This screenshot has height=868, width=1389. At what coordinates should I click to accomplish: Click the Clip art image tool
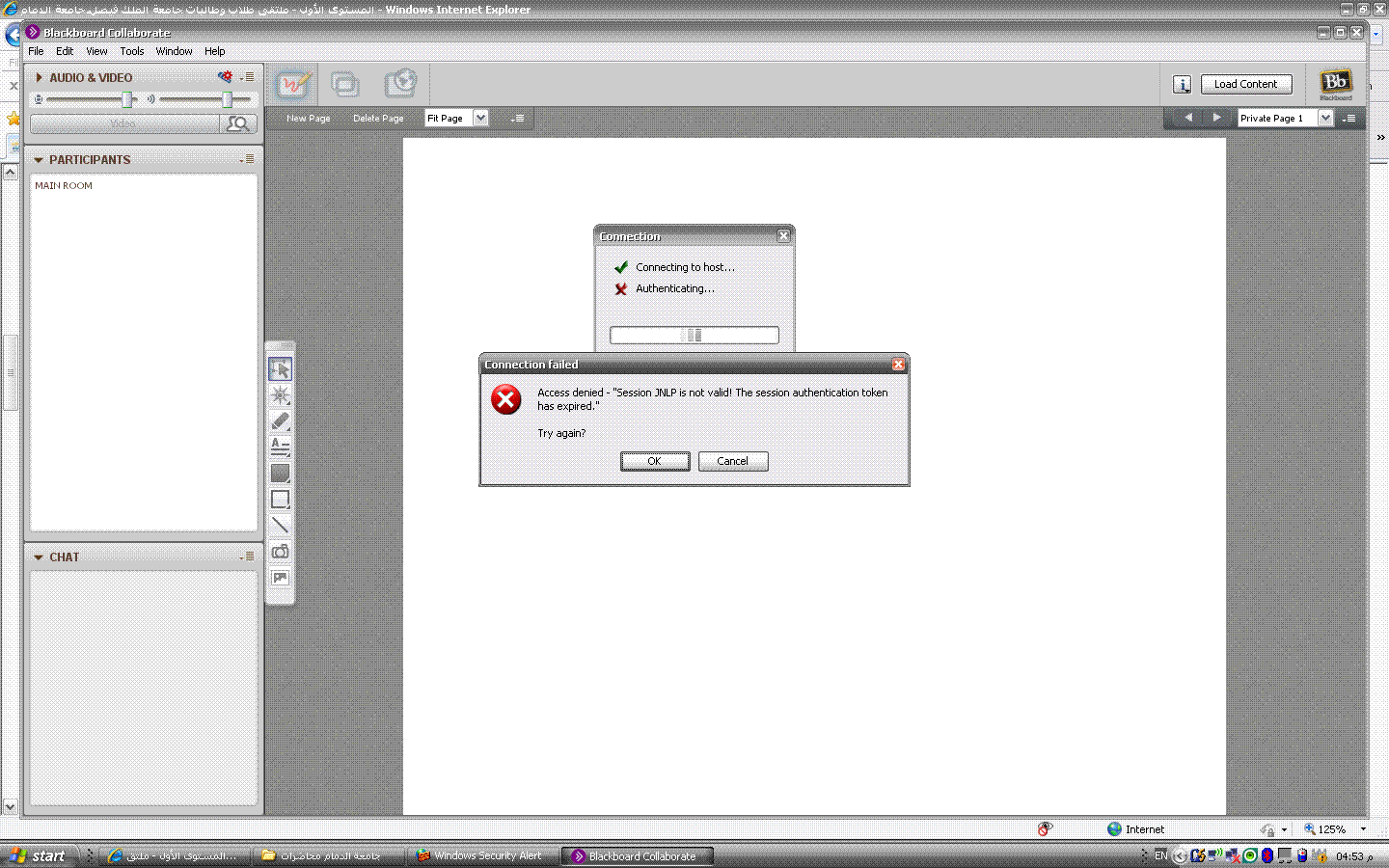pyautogui.click(x=280, y=578)
